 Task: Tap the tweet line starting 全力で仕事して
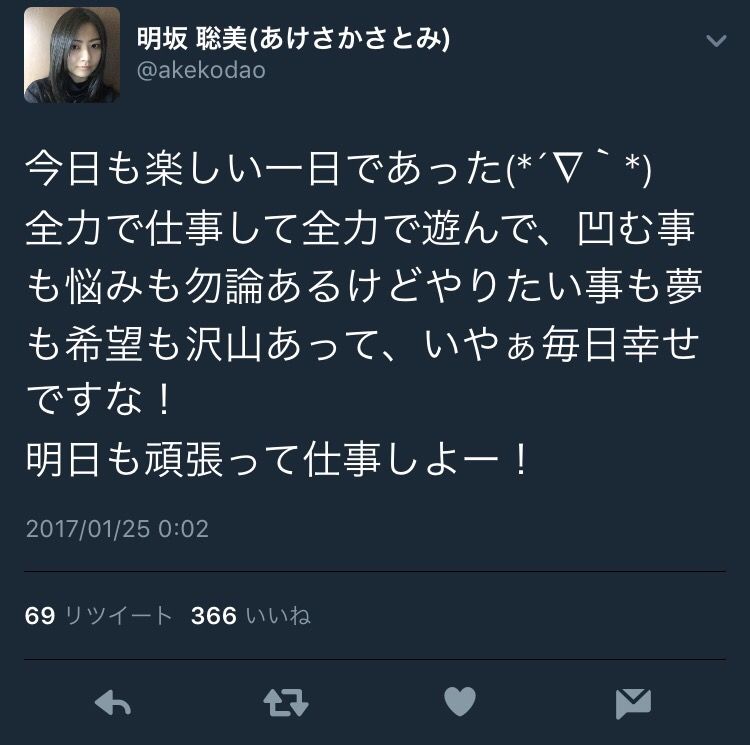tap(361, 228)
